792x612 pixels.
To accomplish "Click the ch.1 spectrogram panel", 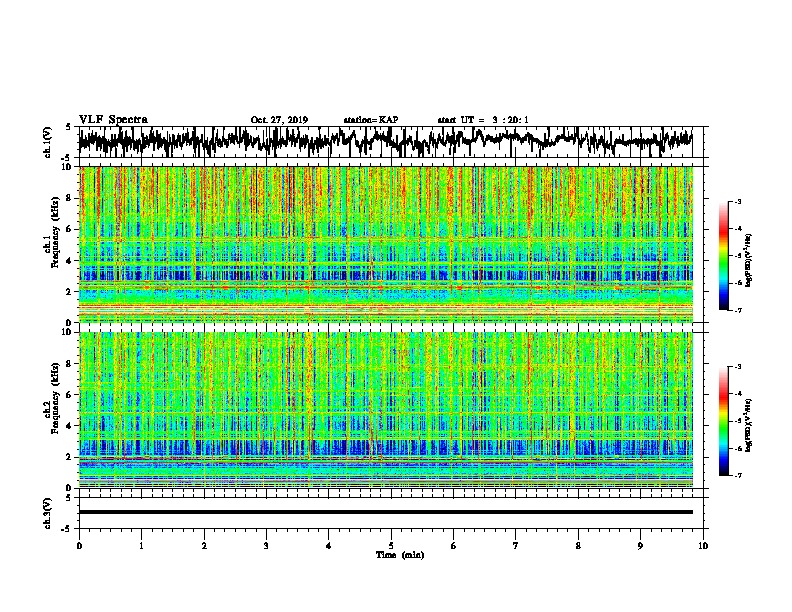I will click(x=386, y=244).
